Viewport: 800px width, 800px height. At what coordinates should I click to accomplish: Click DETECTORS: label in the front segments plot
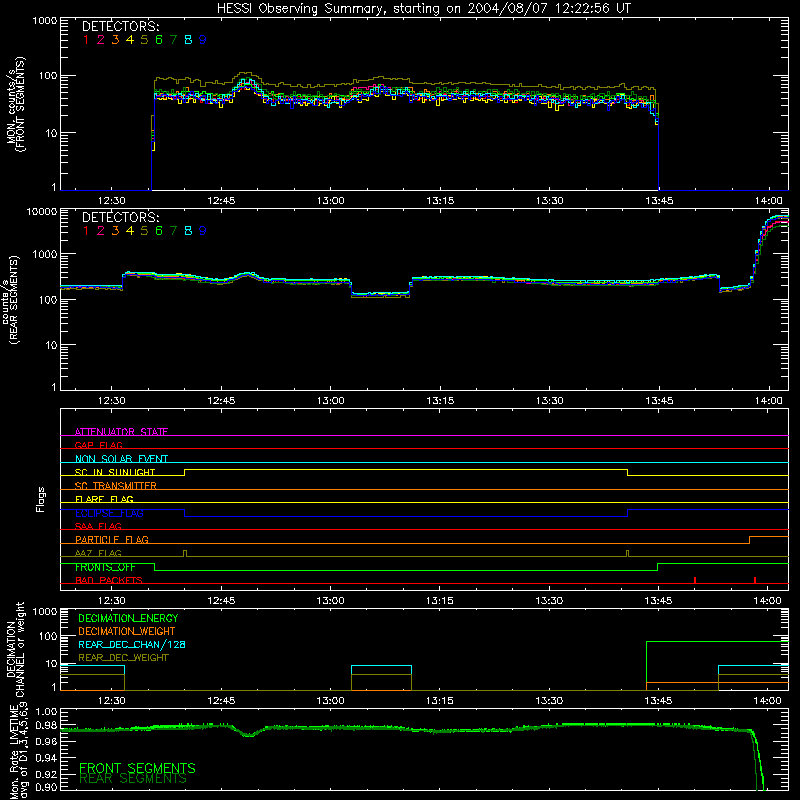coord(120,27)
